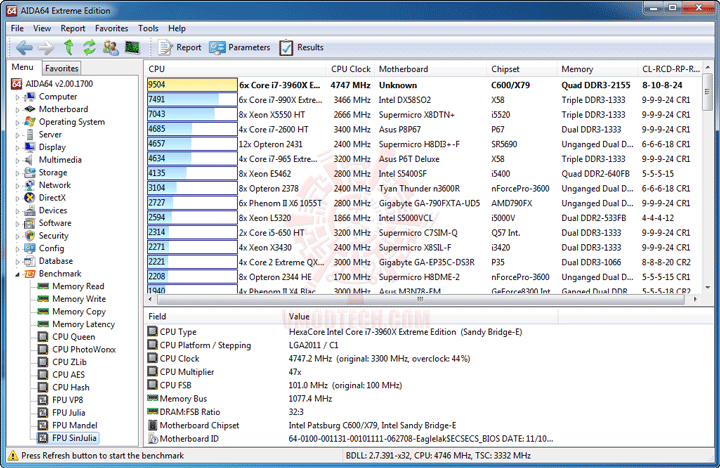Open the Parameters toolbar button

(x=240, y=47)
